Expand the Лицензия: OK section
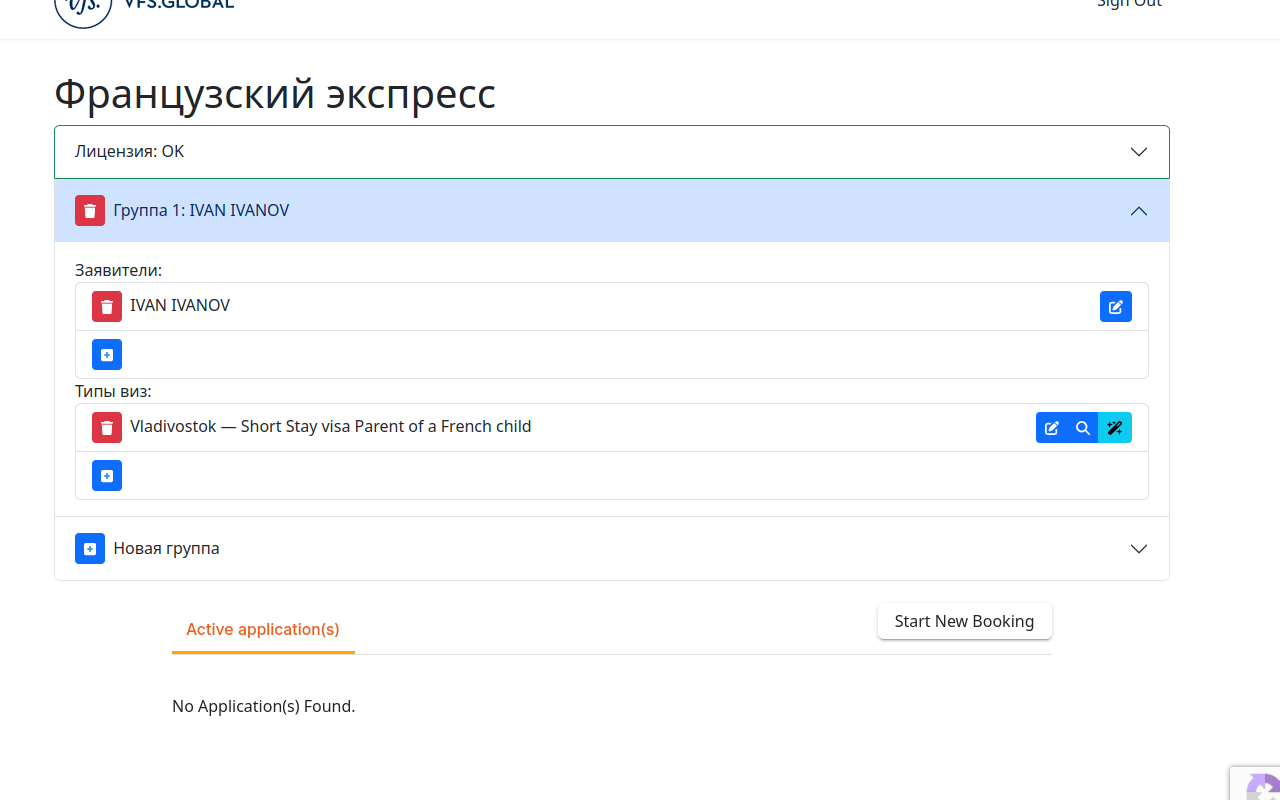This screenshot has height=800, width=1280. tap(612, 152)
